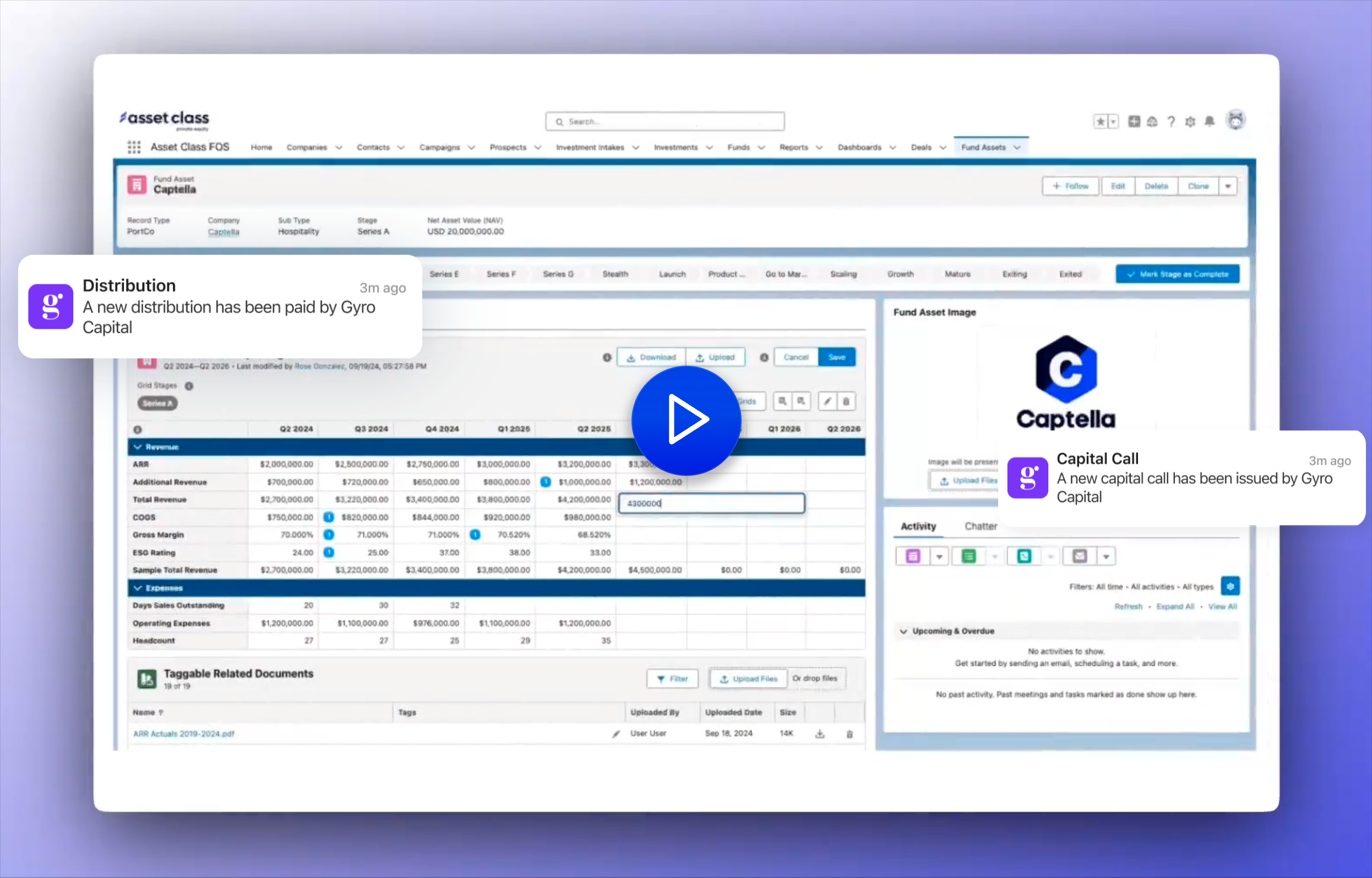Open activity filter settings gear button
The width and height of the screenshot is (1372, 878).
1230,586
